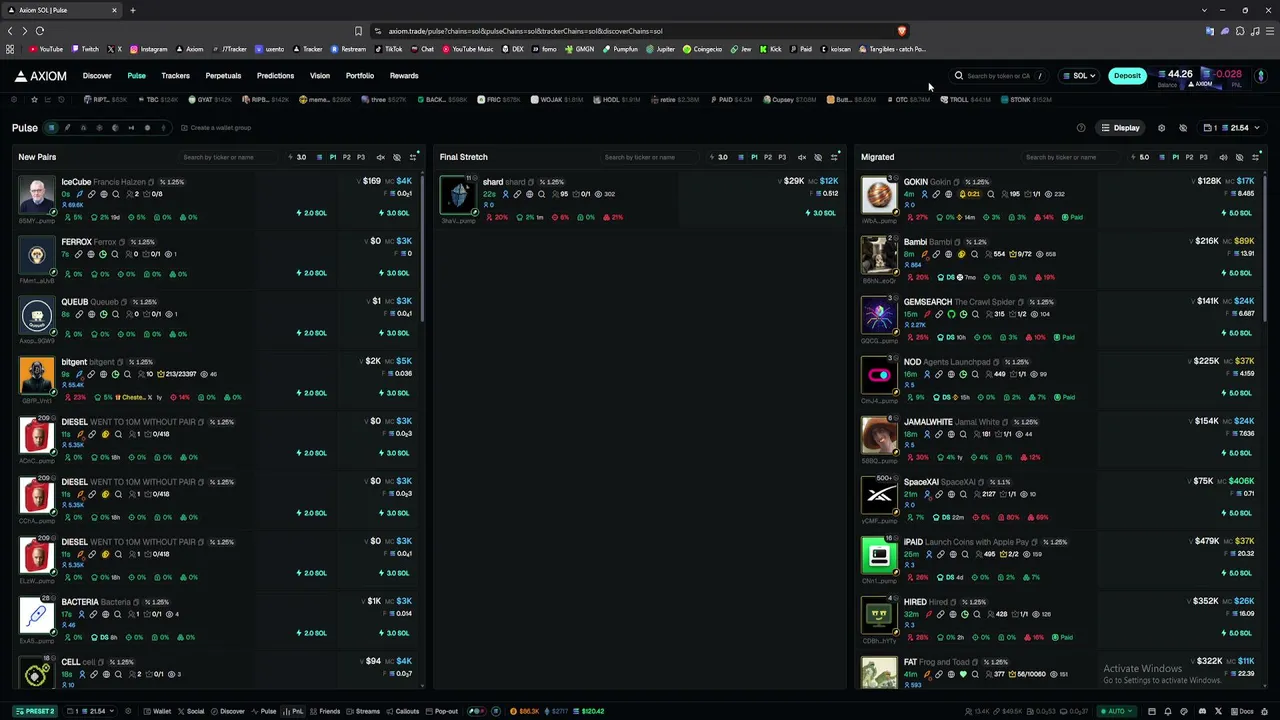The height and width of the screenshot is (720, 1280).
Task: Open filter sliders icon in Final Stretch header
Action: [x=834, y=157]
